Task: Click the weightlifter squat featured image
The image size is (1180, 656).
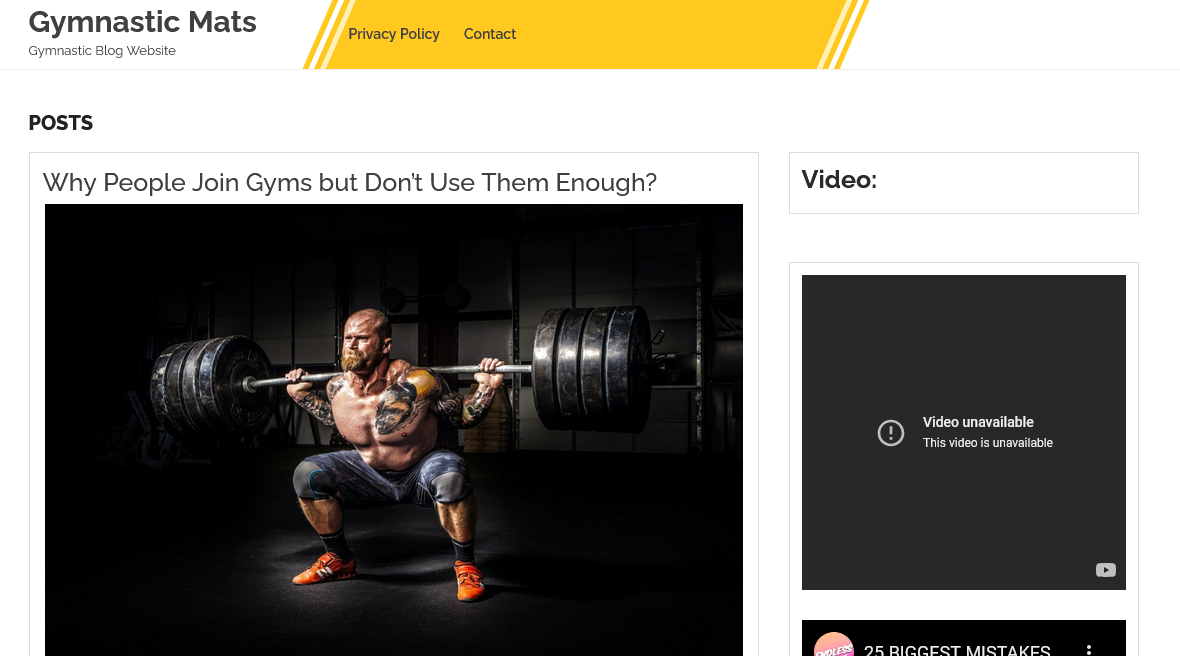Action: click(394, 430)
